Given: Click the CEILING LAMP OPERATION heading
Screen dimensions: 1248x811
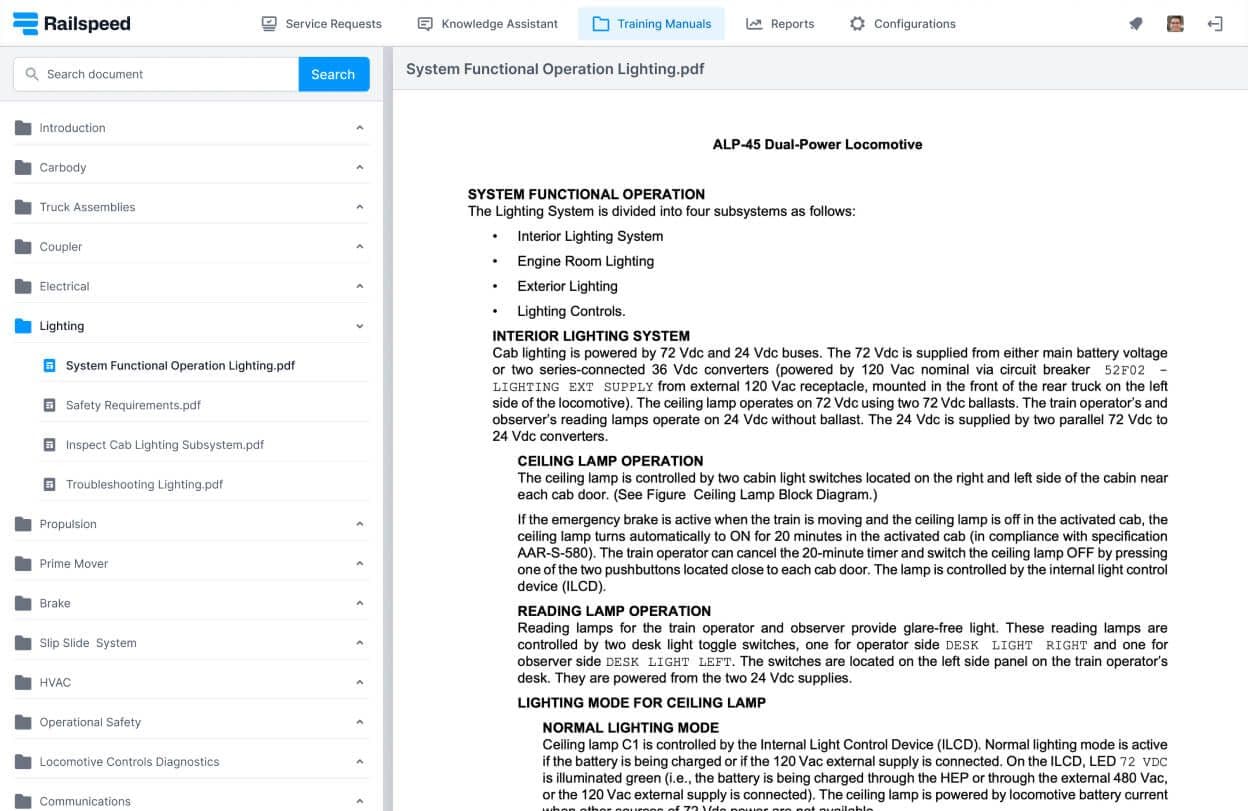Looking at the screenshot, I should point(610,461).
